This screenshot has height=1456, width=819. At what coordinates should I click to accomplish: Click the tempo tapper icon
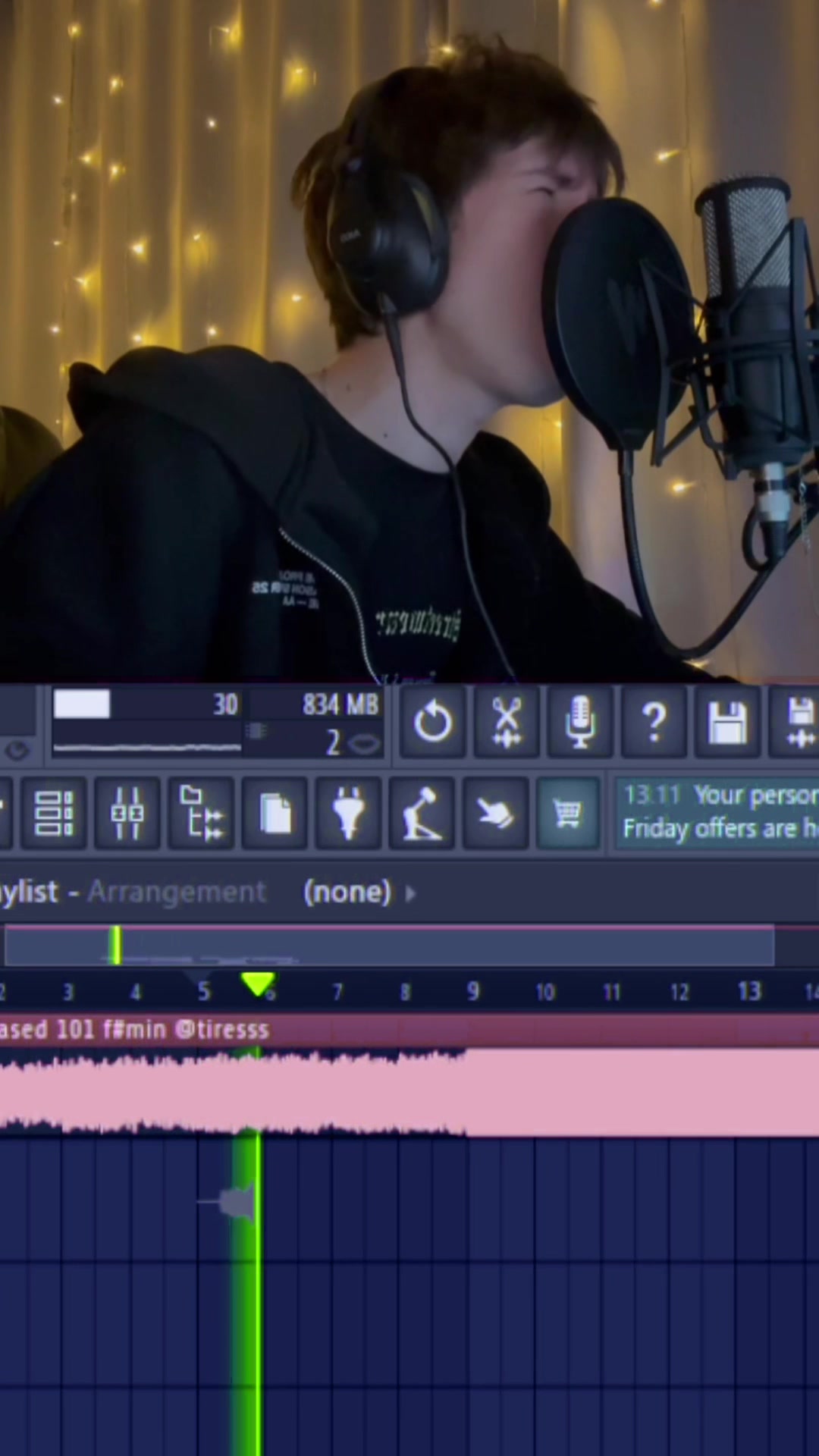click(x=422, y=814)
